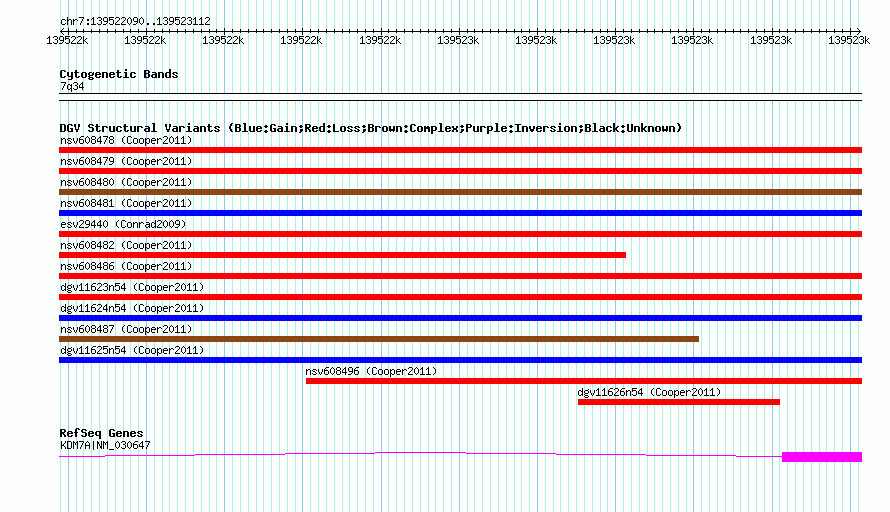
Task: Open the nsv608486 (Cooper2011) label
Action: coord(126,266)
